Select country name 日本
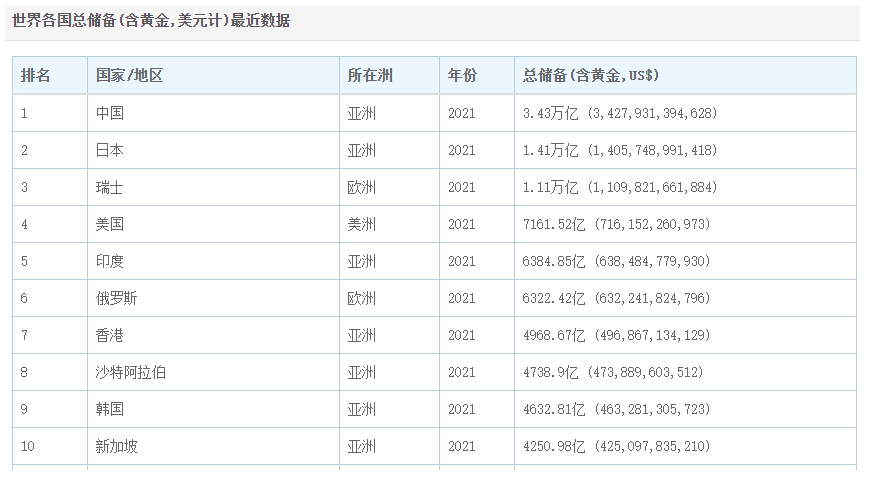 pyautogui.click(x=109, y=150)
